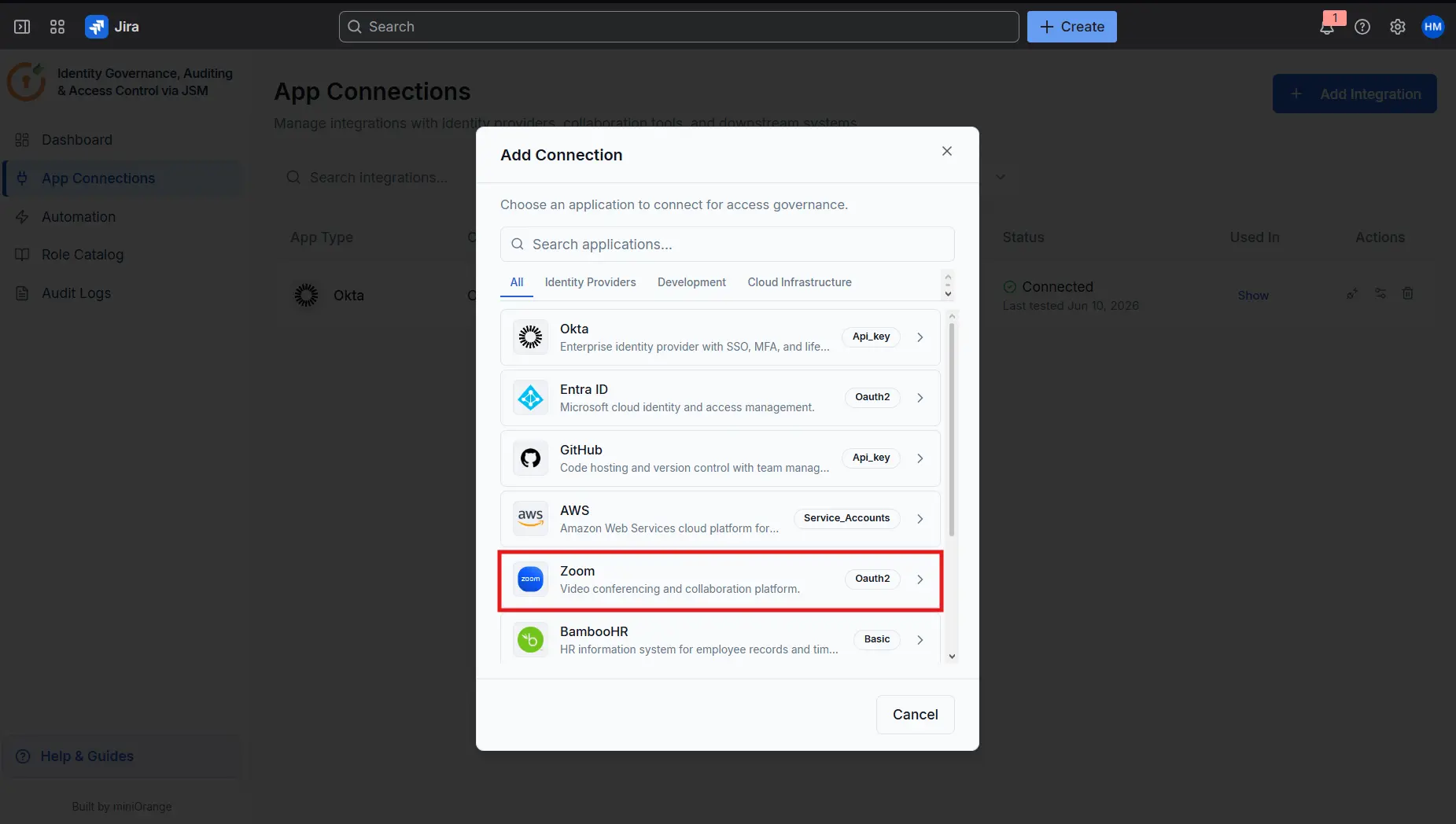
Task: Click the configure sliders icon for Okta row
Action: click(1380, 293)
